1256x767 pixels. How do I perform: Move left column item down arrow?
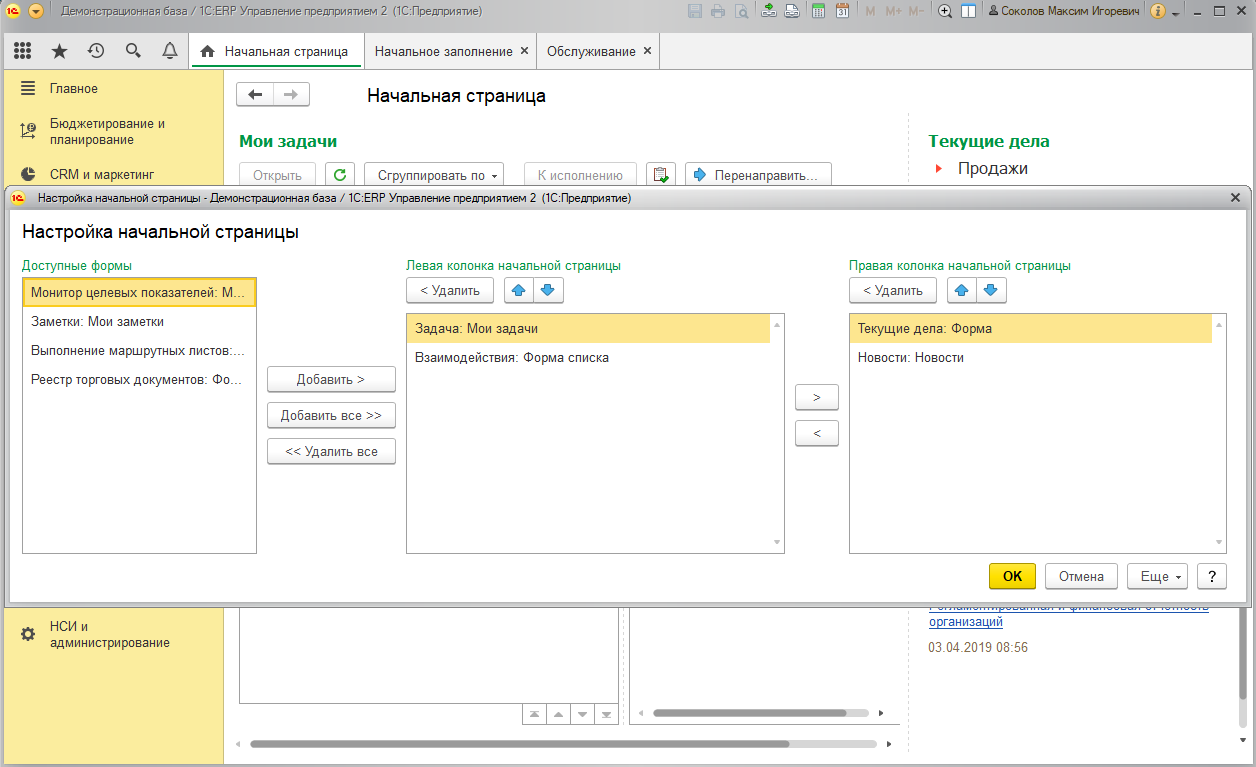pos(549,290)
